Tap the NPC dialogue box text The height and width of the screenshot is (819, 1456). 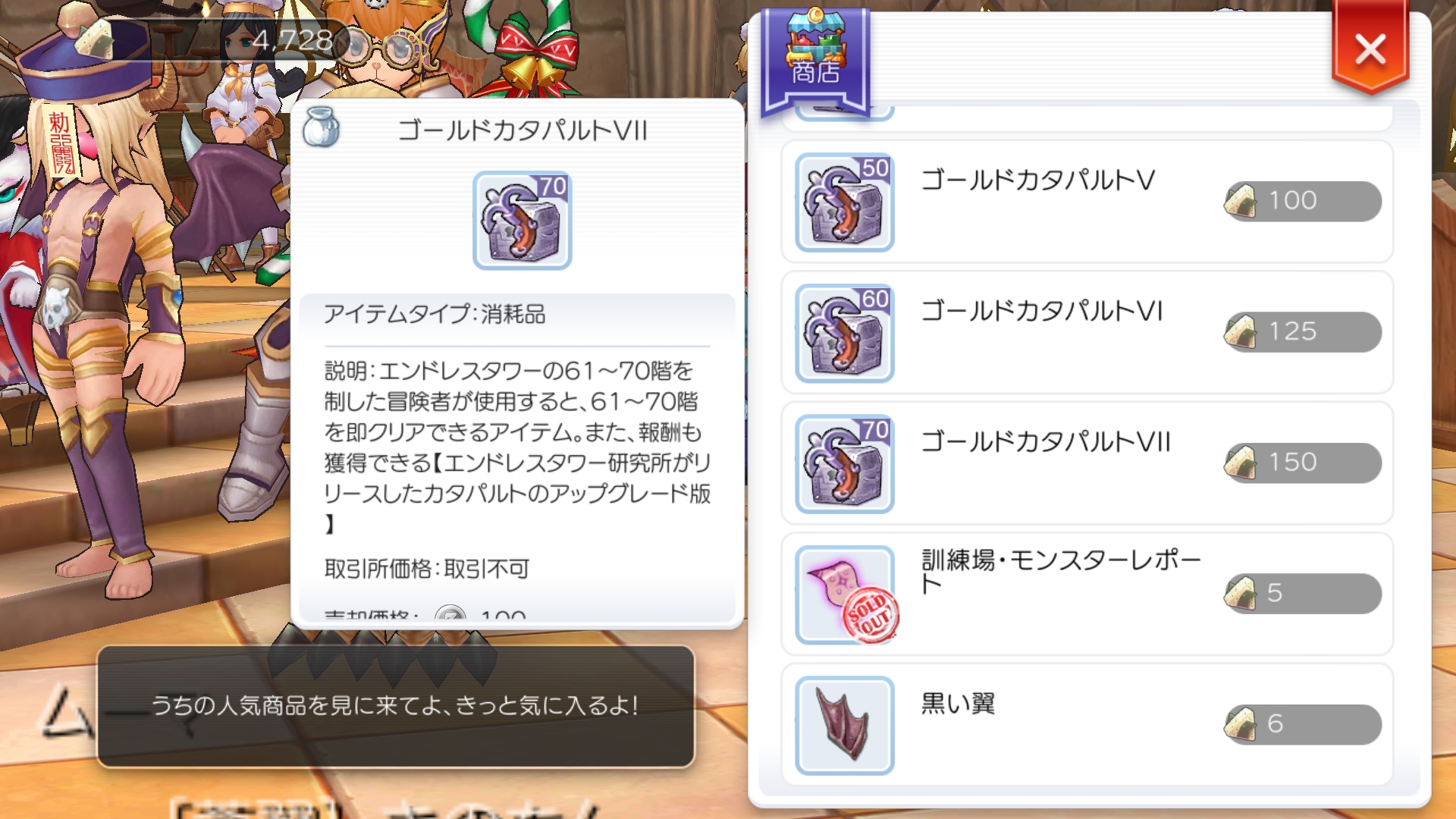[x=395, y=706]
